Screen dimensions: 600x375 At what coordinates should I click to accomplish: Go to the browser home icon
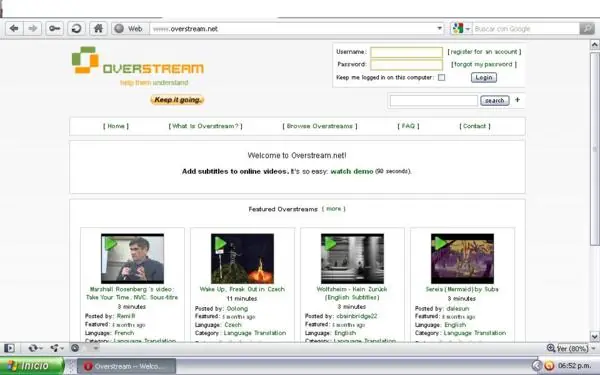[98, 28]
